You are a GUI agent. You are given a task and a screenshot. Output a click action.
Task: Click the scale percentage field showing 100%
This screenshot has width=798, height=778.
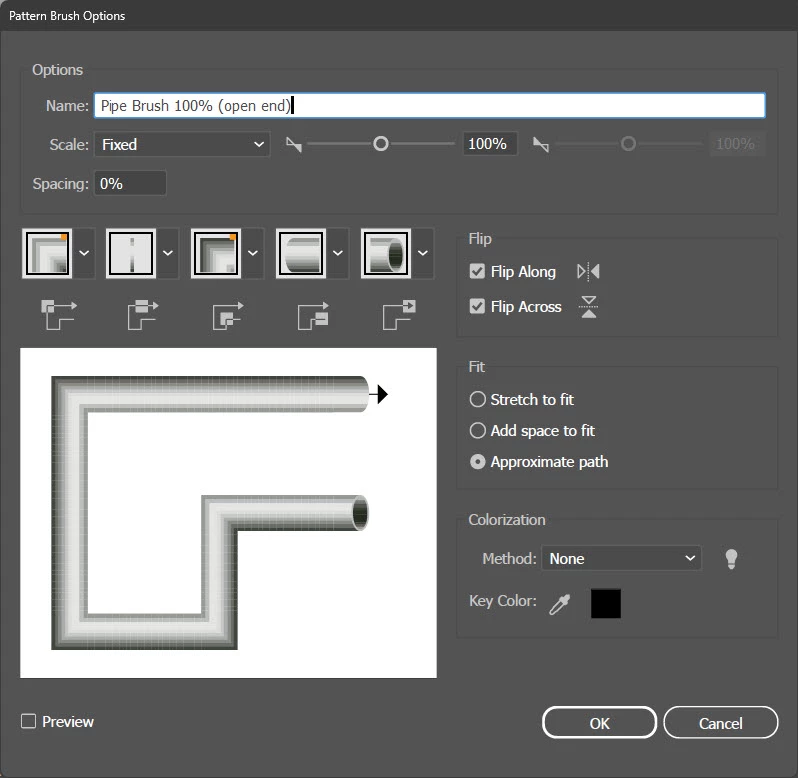pyautogui.click(x=490, y=144)
